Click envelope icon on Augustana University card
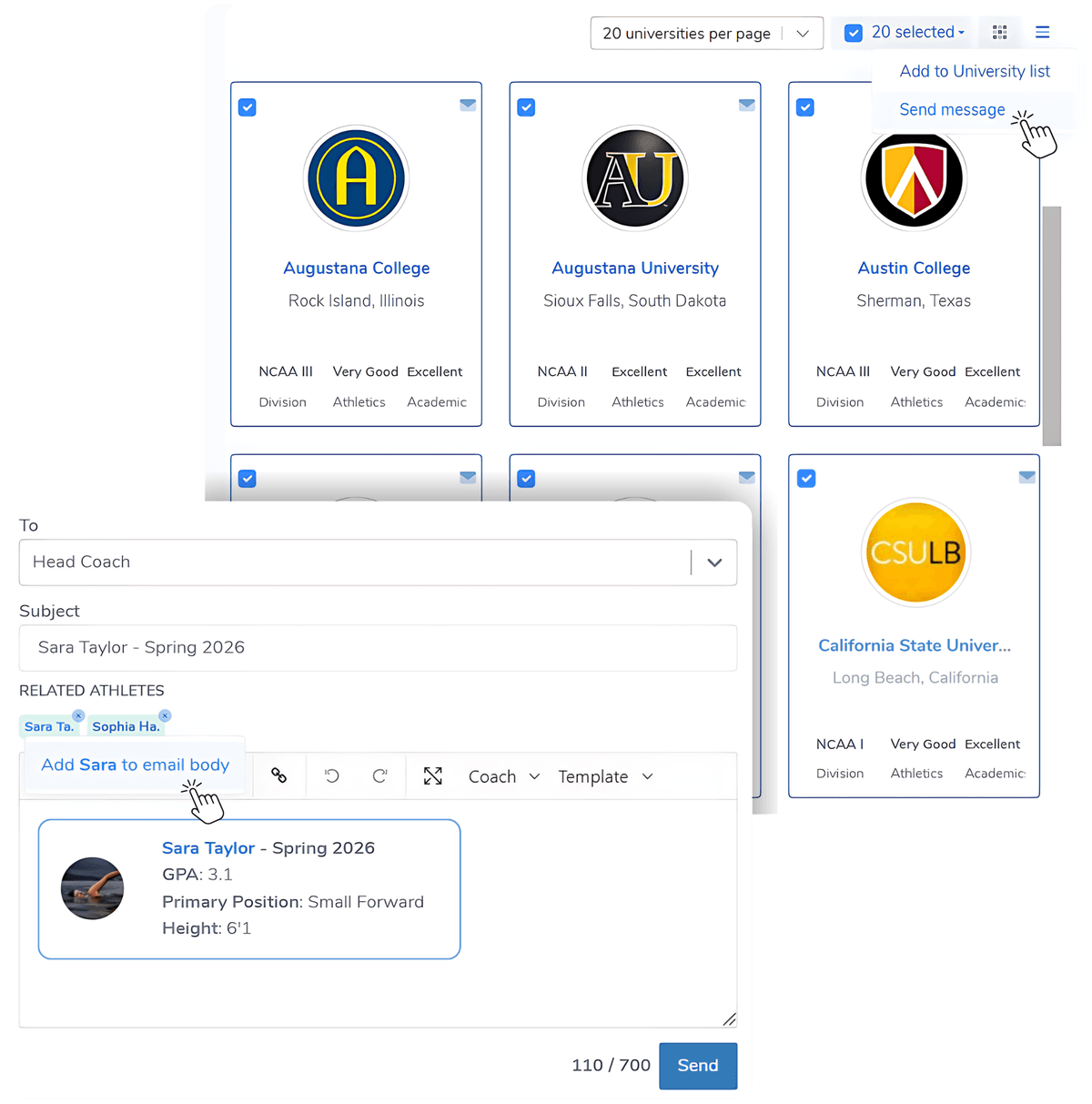The width and height of the screenshot is (1092, 1104). tap(746, 106)
